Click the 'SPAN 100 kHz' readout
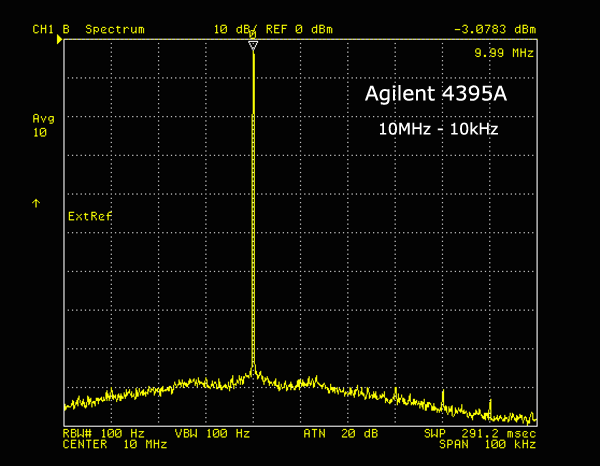 click(488, 445)
